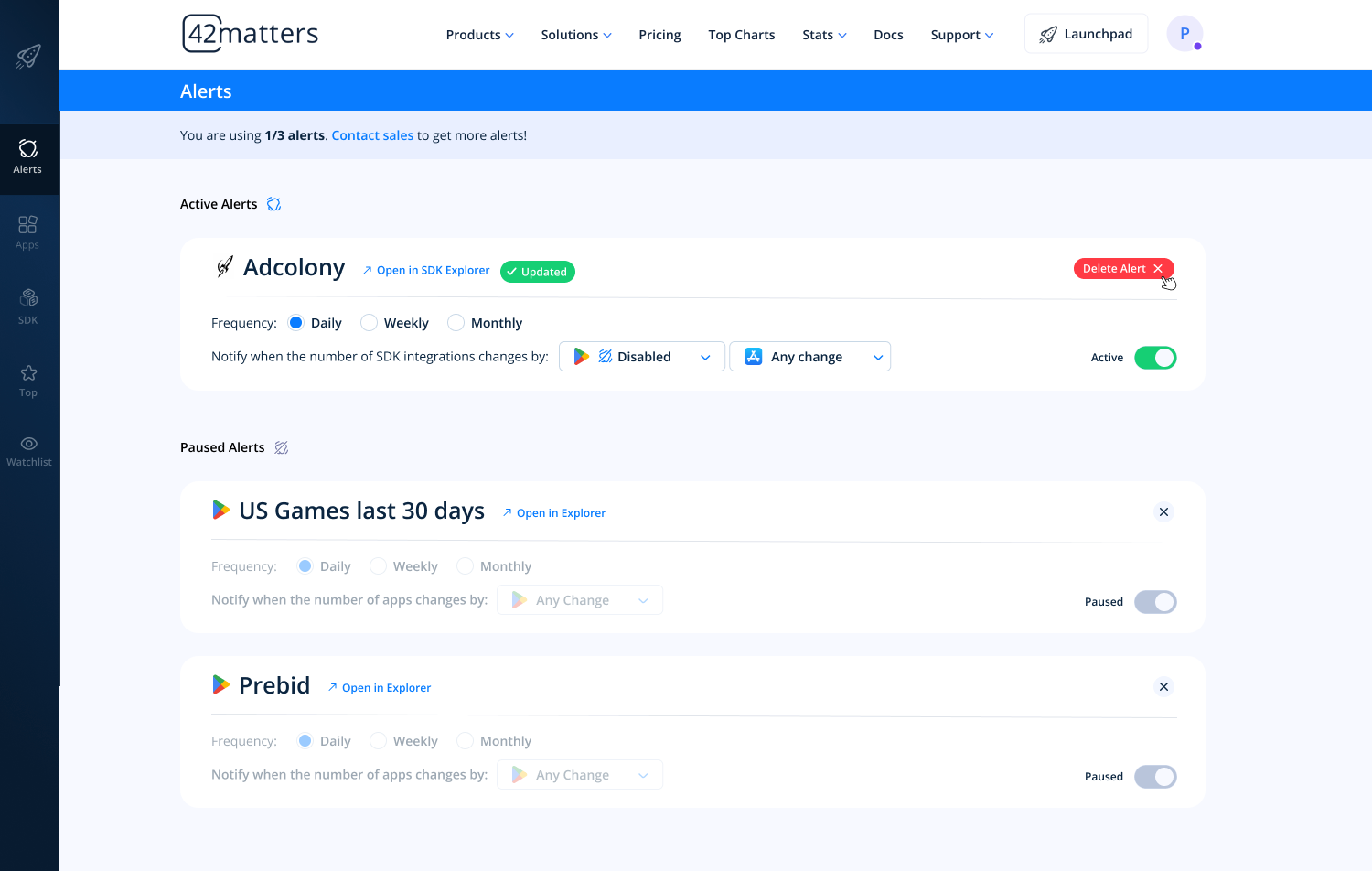
Task: Click the Delete Alert button
Action: click(x=1123, y=268)
